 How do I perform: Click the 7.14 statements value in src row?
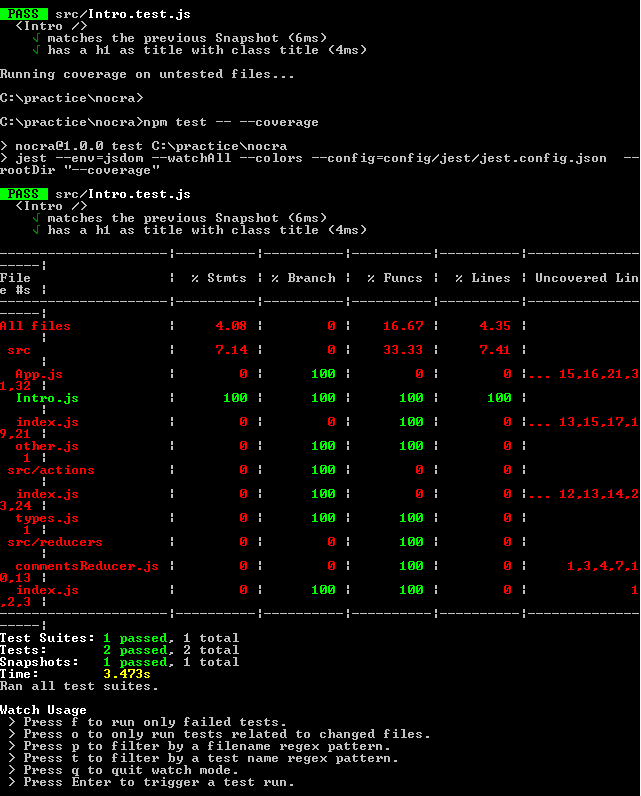pyautogui.click(x=231, y=350)
